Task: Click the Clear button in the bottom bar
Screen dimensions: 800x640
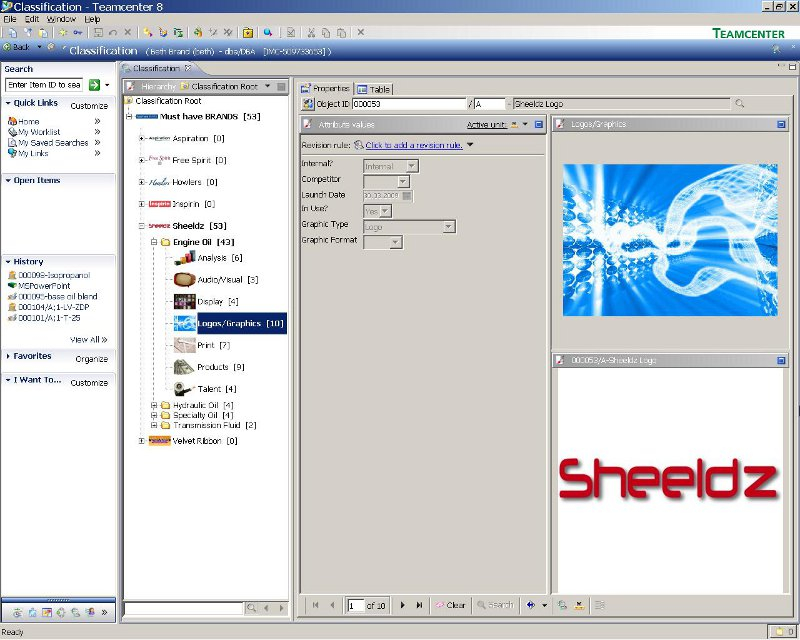Action: click(451, 605)
